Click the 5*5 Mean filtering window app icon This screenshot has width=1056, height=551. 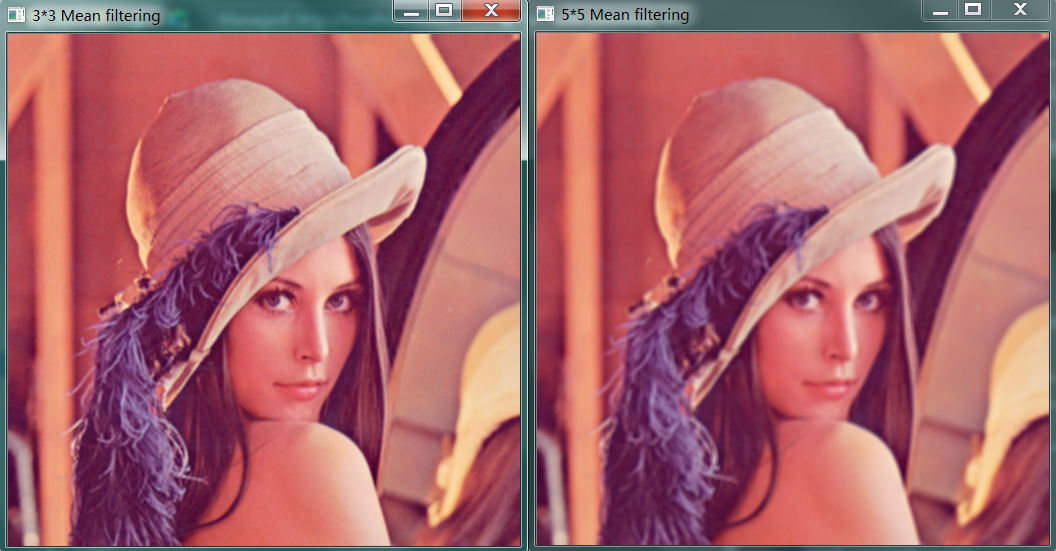pos(545,14)
